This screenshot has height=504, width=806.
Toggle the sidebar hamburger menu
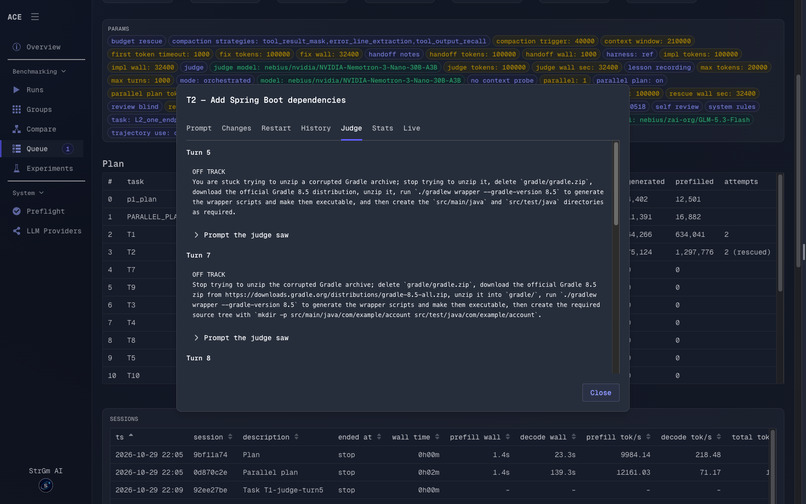click(x=34, y=17)
